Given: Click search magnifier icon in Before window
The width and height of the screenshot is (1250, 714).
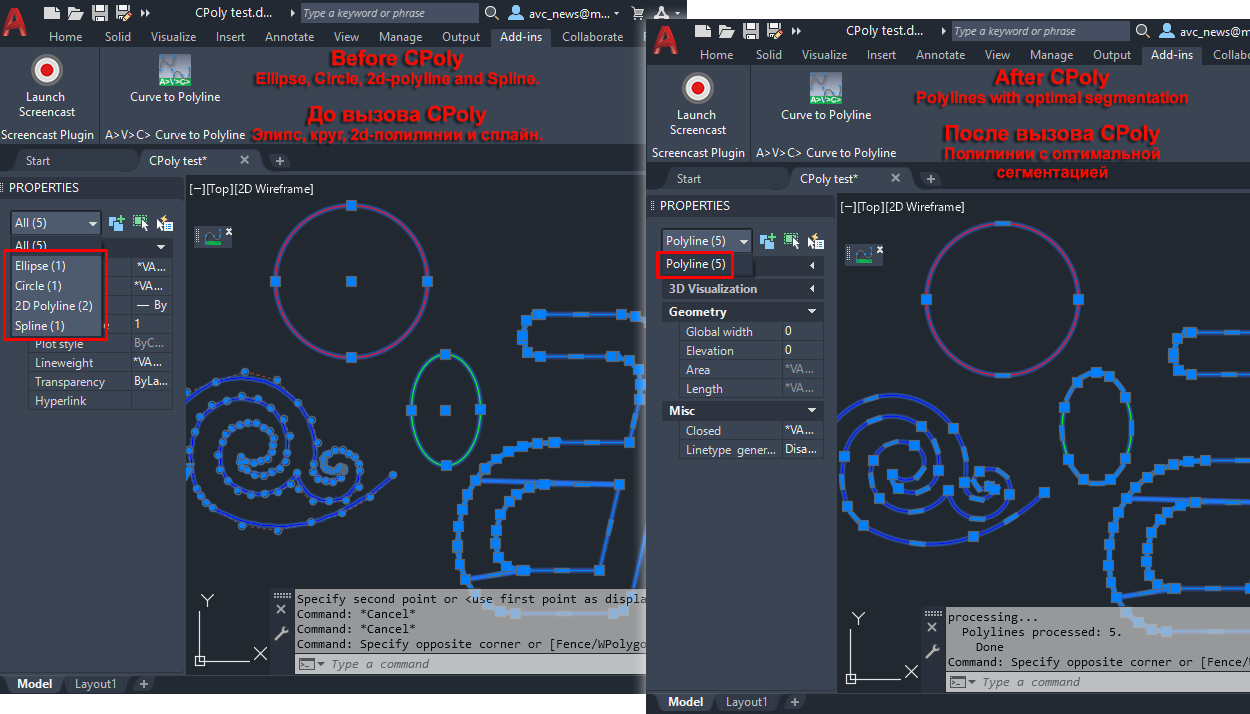Looking at the screenshot, I should click(x=492, y=13).
